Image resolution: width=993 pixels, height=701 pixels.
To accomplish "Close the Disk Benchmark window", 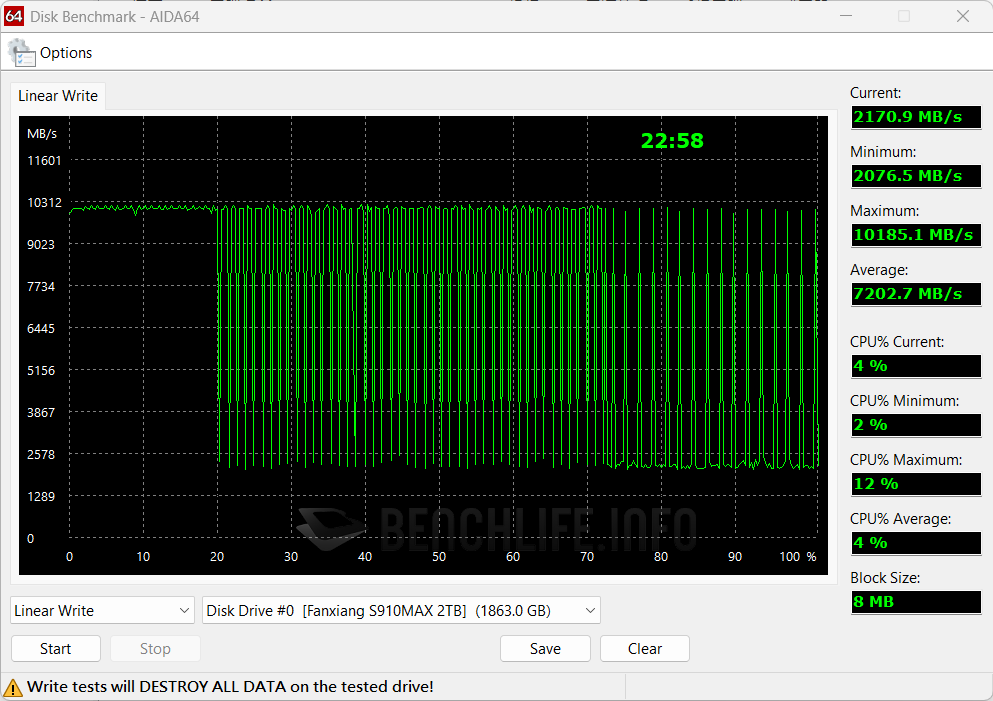I will (x=963, y=16).
